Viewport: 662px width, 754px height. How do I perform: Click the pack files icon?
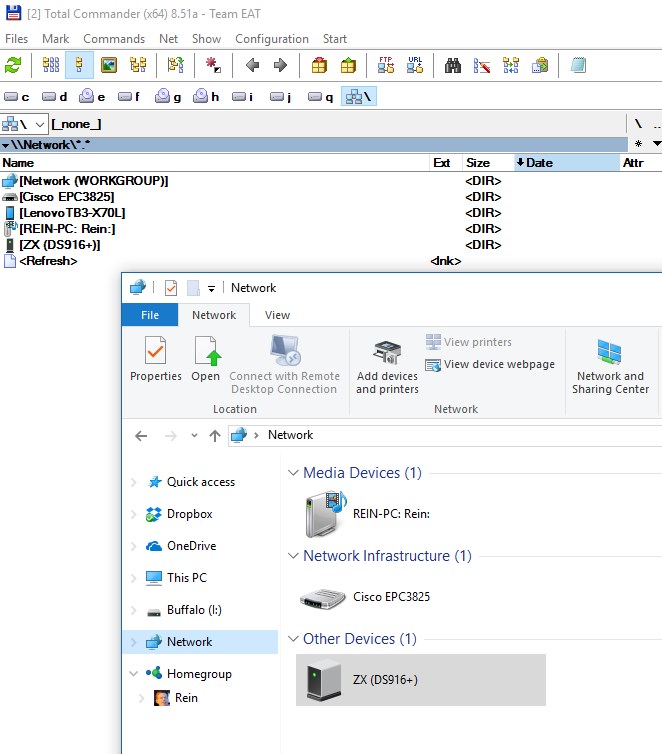(319, 65)
